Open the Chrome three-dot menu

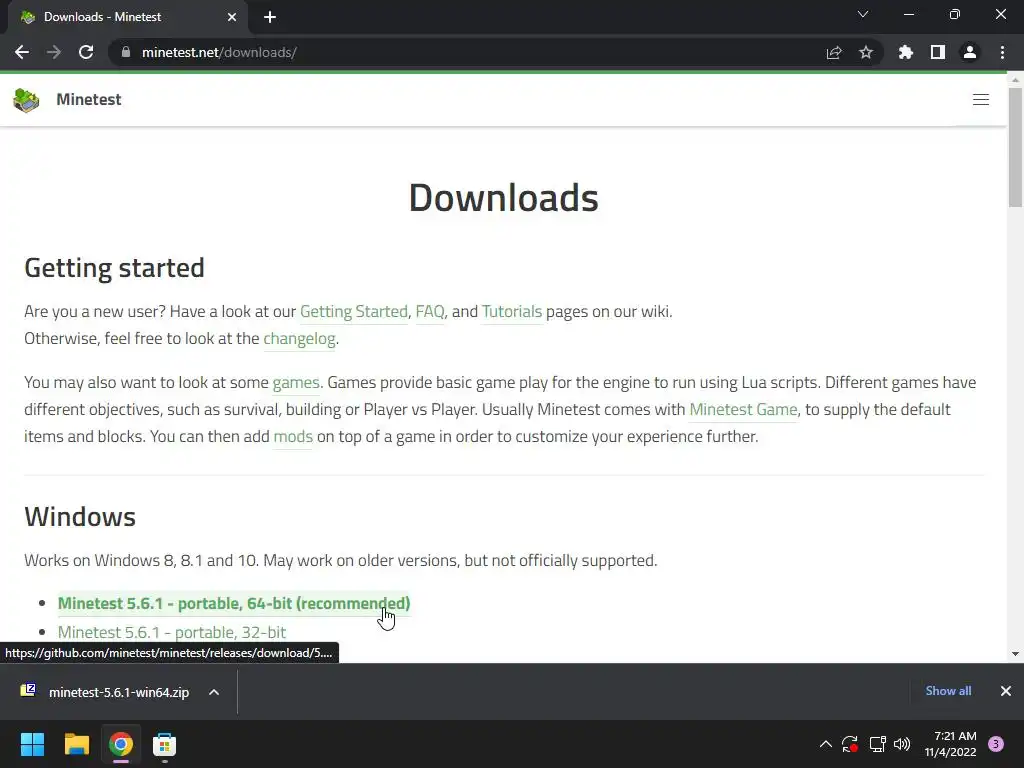pos(1002,52)
